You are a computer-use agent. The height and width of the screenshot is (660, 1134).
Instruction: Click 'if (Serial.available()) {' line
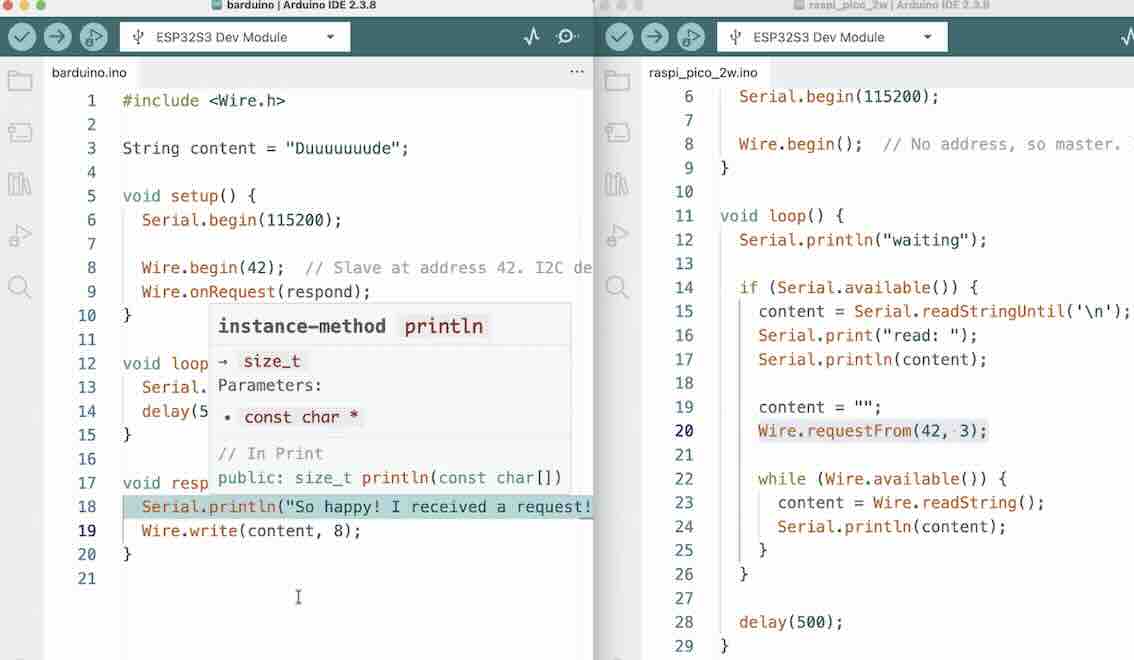point(858,288)
